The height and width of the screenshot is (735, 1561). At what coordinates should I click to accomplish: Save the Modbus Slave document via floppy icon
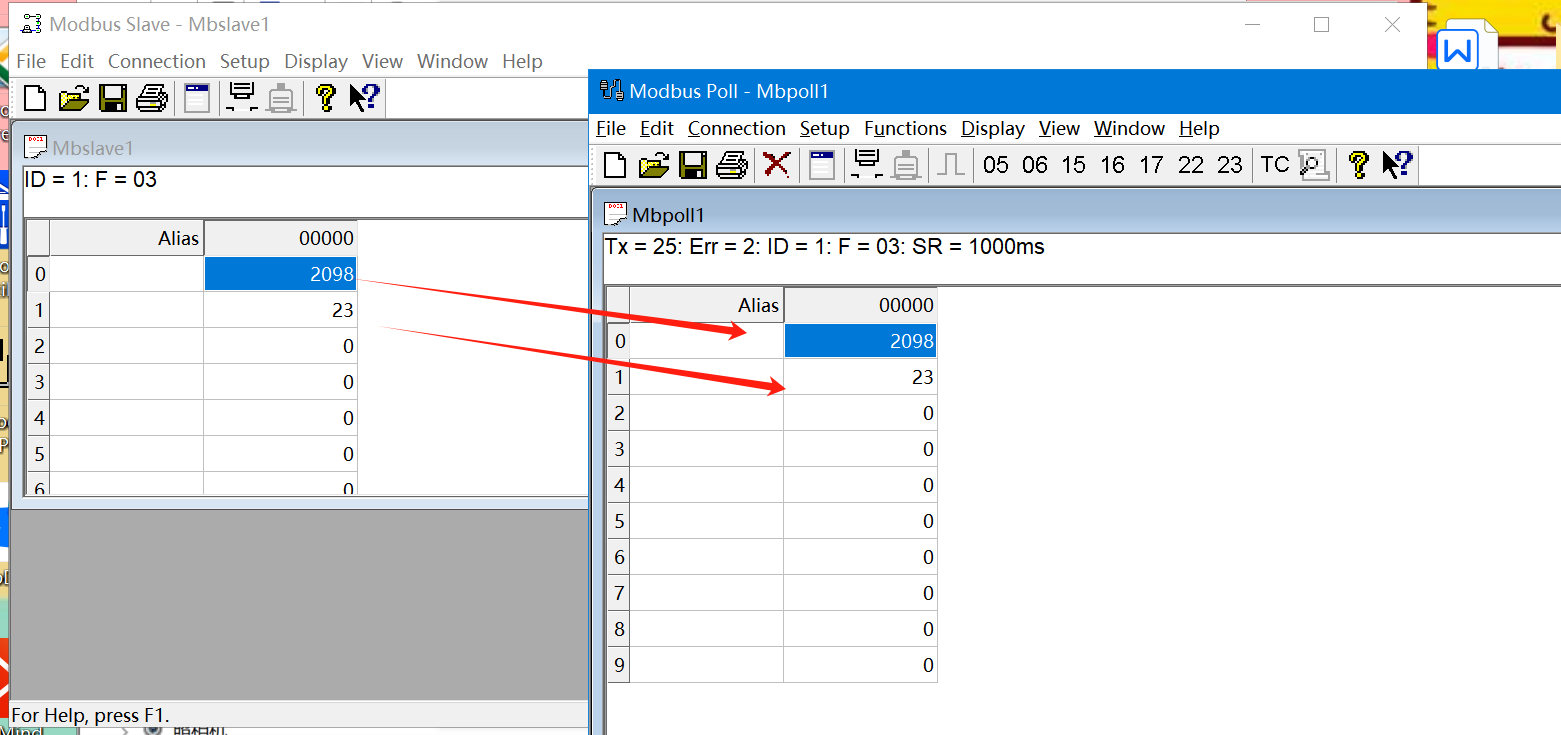(x=113, y=97)
